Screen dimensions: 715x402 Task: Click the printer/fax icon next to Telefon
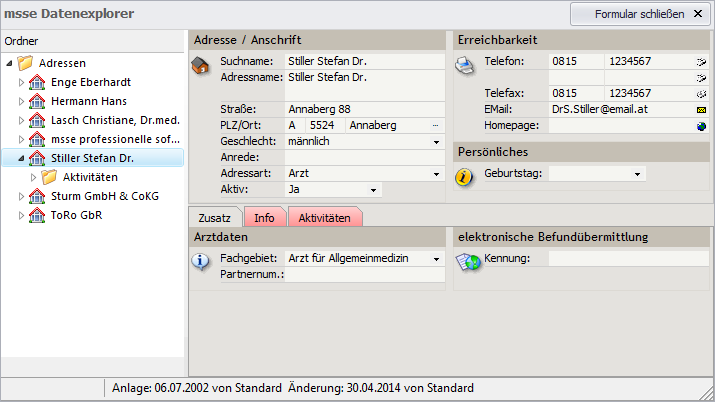465,66
